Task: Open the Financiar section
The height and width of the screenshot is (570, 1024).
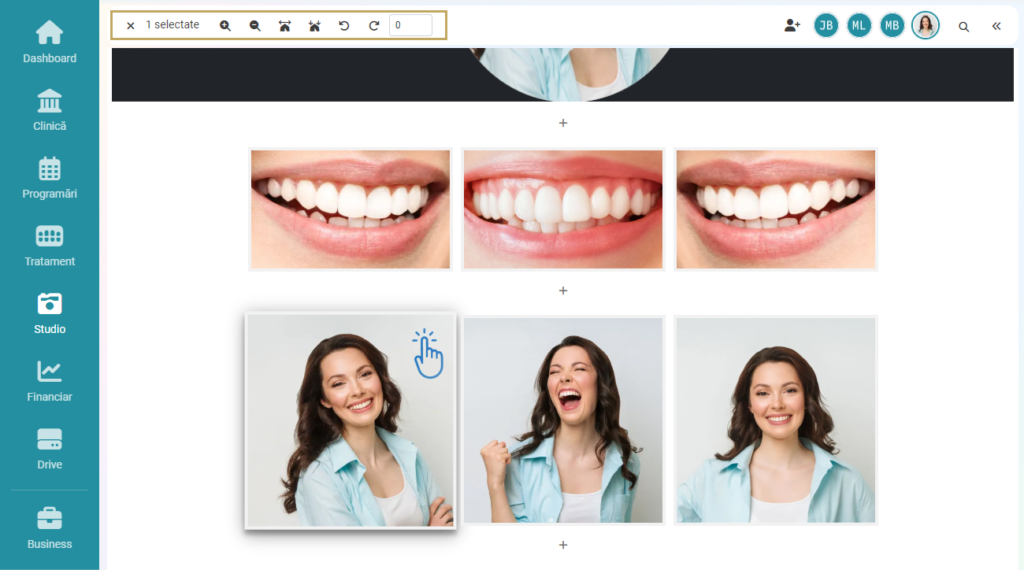Action: [x=49, y=381]
